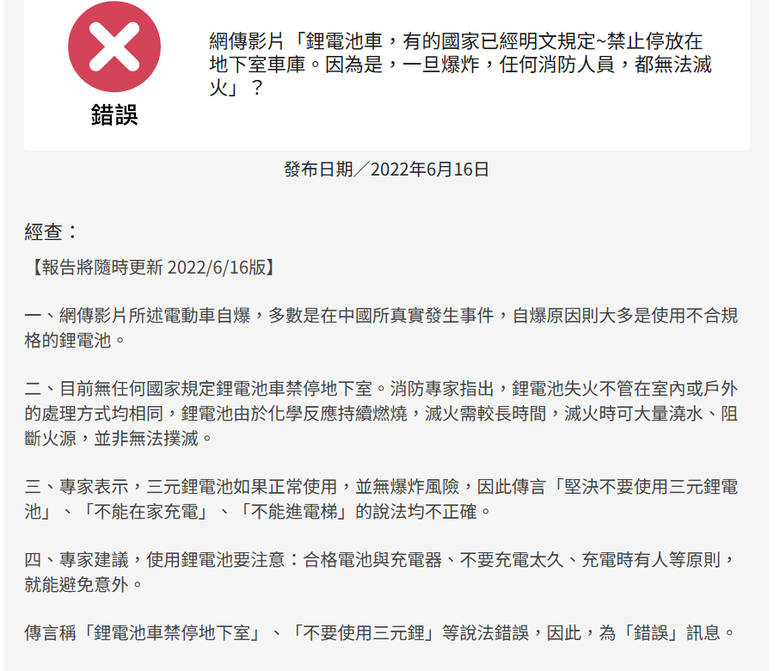Click the 錯誤 verdict label below the icon
Viewport: 780px width, 671px height.
[x=114, y=114]
